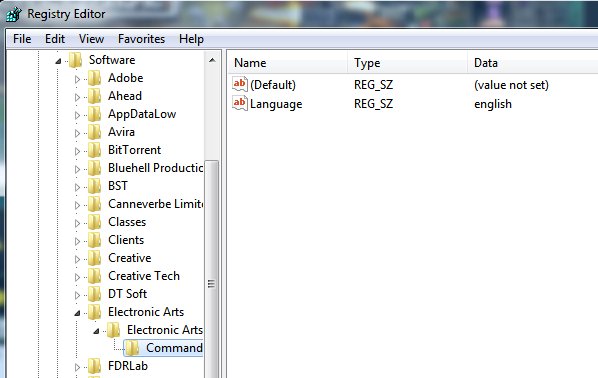Click the Command folder icon

(x=132, y=348)
